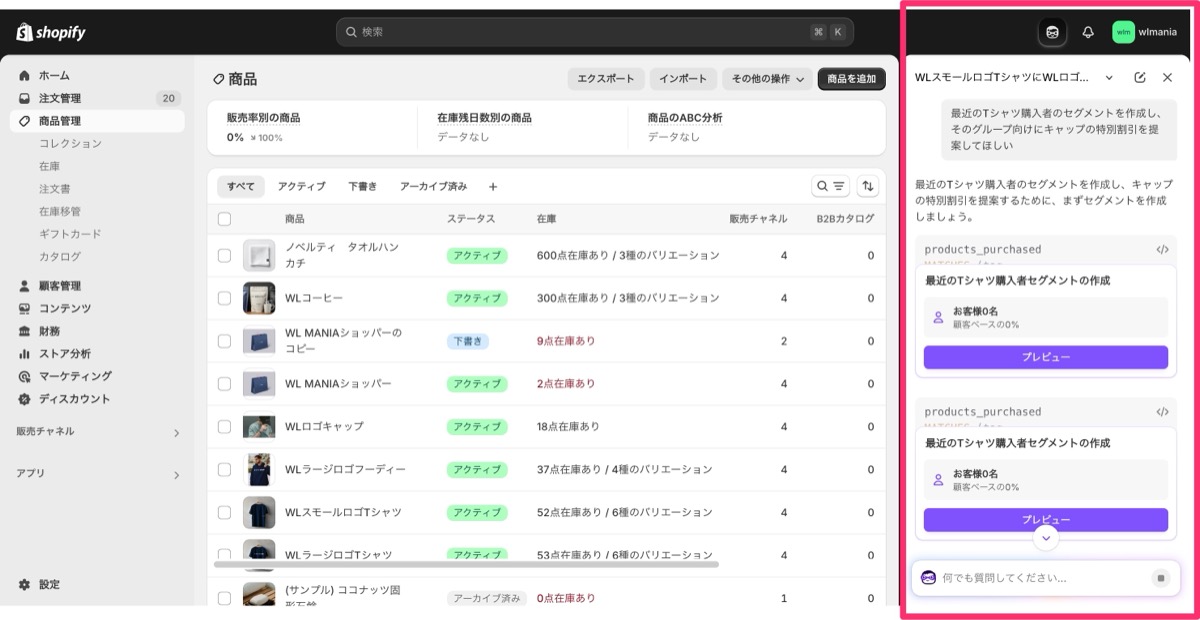Open the WLコーヒー product thumbnail

259,298
